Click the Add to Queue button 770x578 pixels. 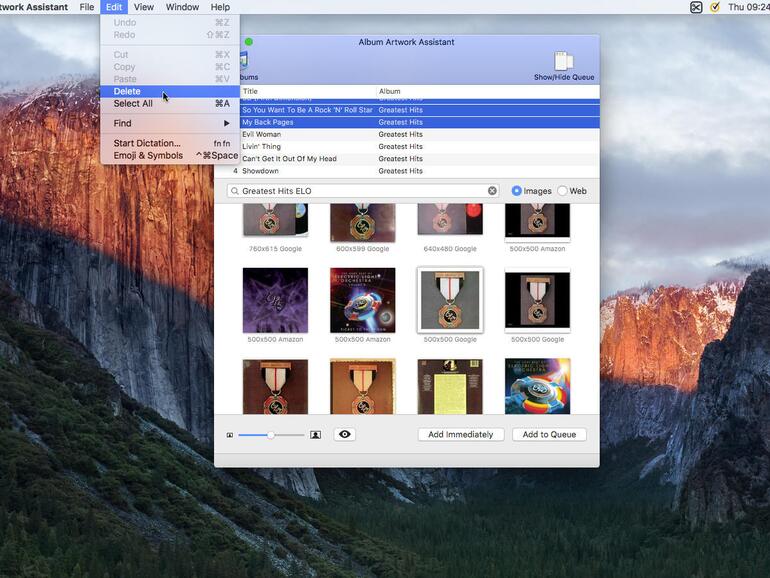(549, 435)
